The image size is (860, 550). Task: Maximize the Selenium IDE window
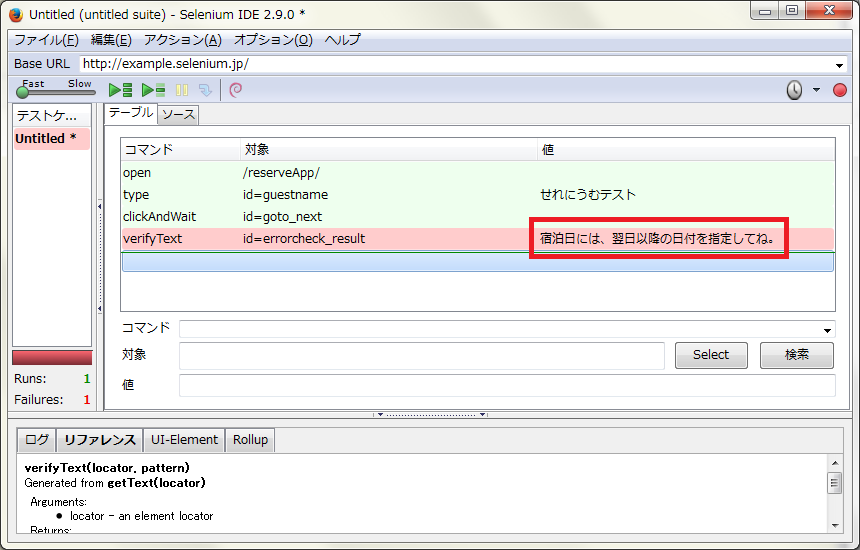coord(792,10)
